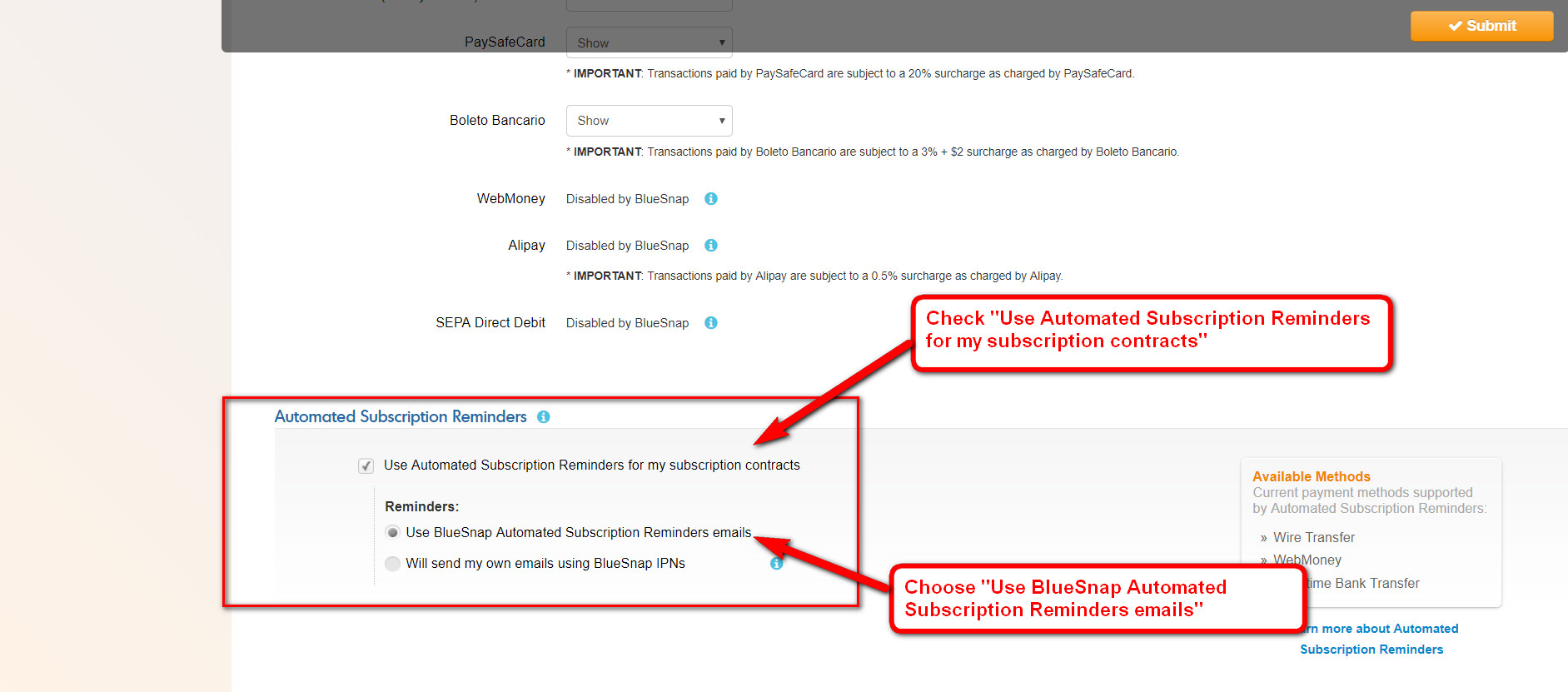1568x692 pixels.
Task: Open learn more about Automated Subscription Reminders link
Action: coord(1379,639)
